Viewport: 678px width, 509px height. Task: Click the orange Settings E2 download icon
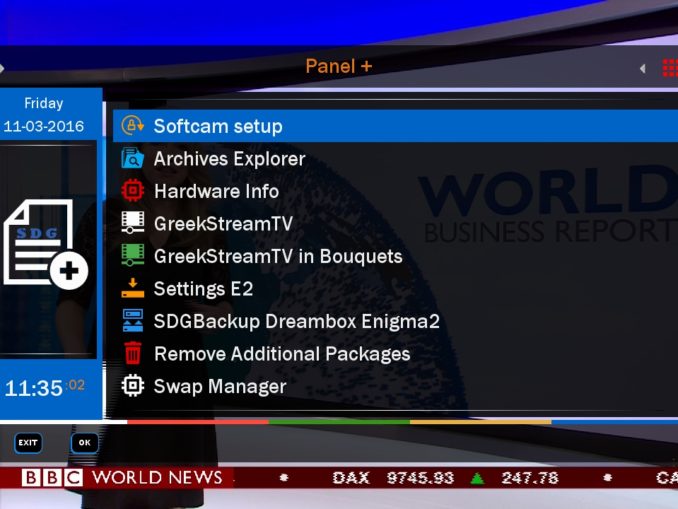click(132, 288)
